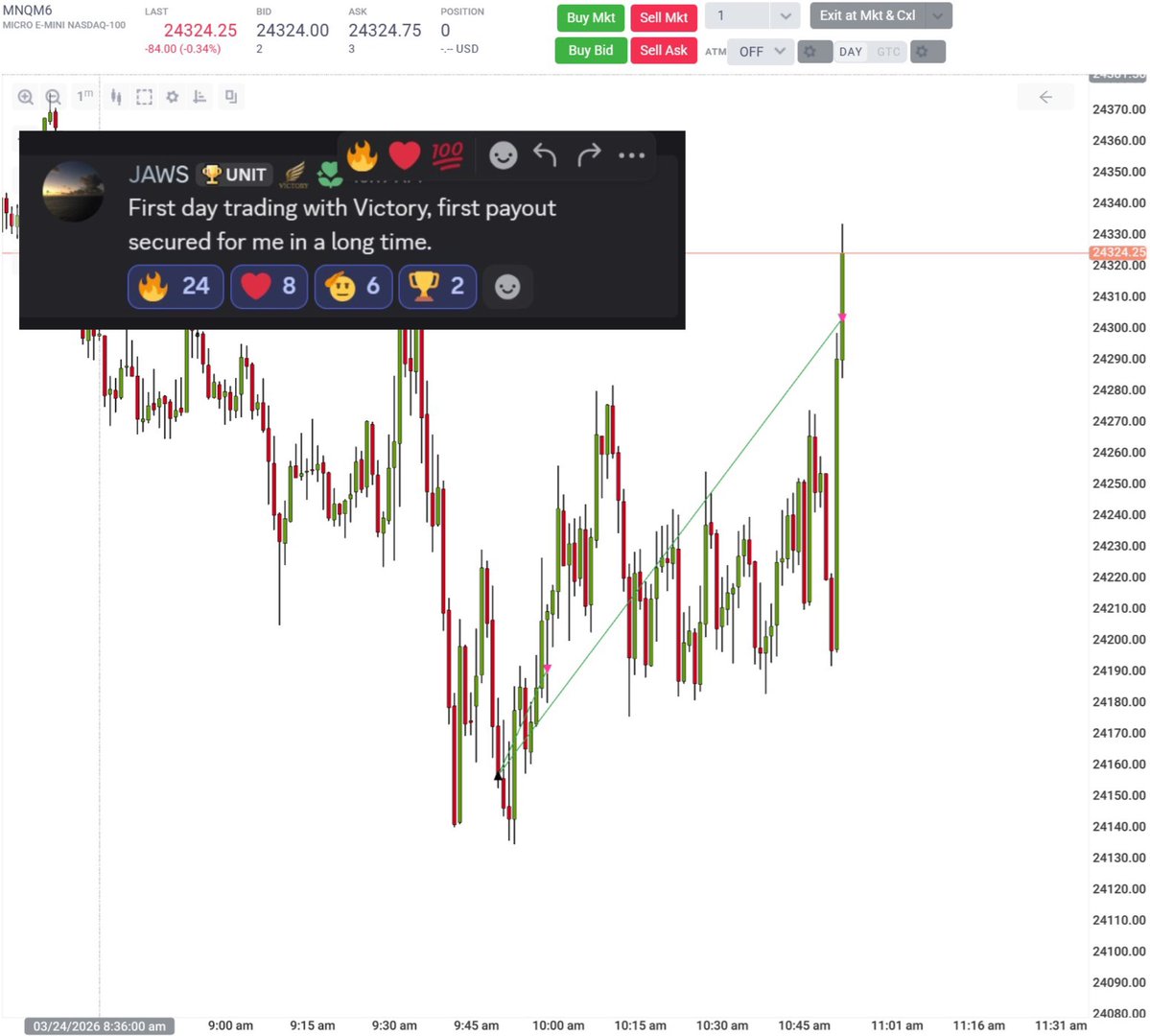Click the upper pink trade exit marker
The width and height of the screenshot is (1150, 1036).
click(842, 317)
